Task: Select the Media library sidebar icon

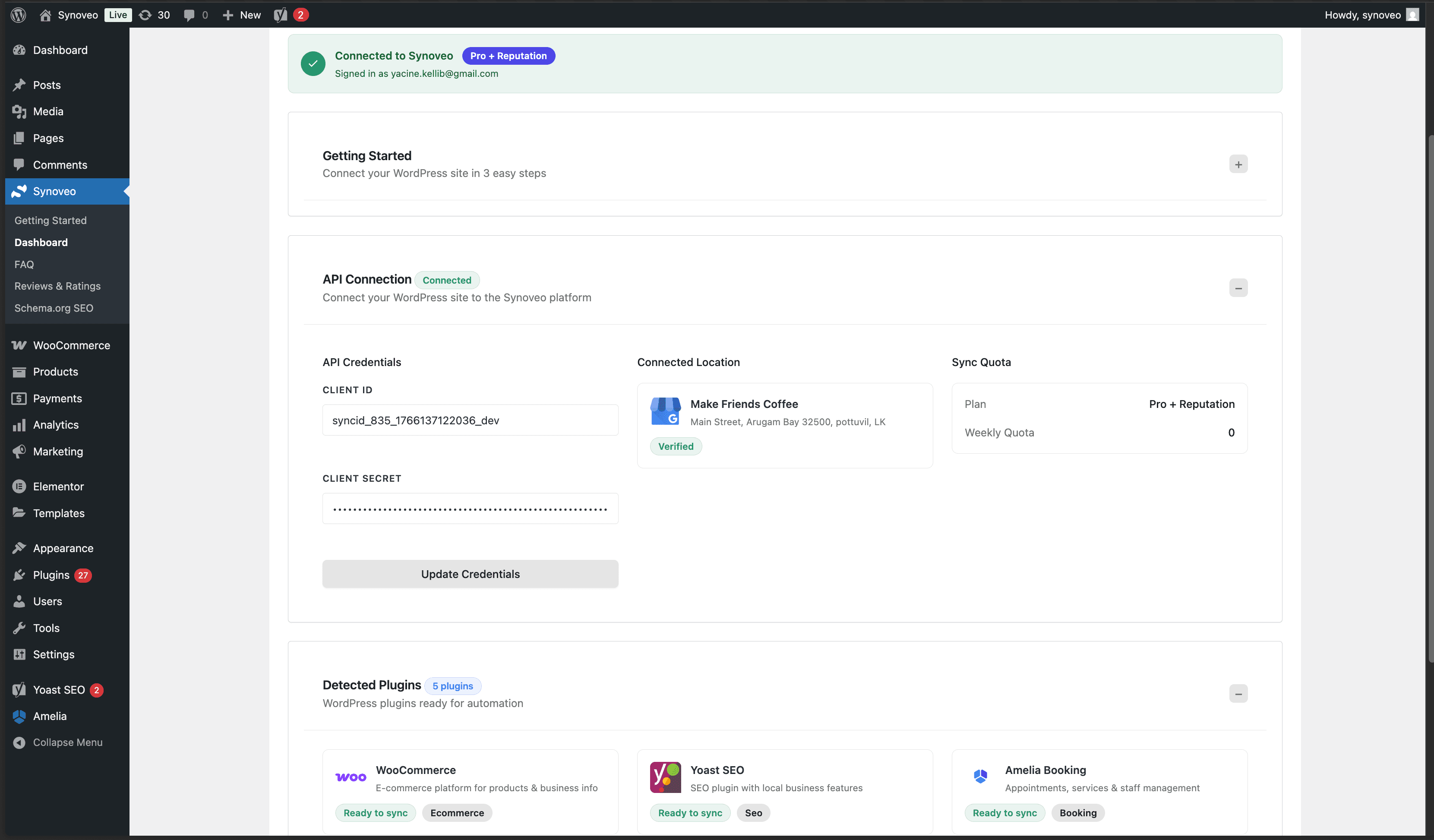Action: coord(19,111)
